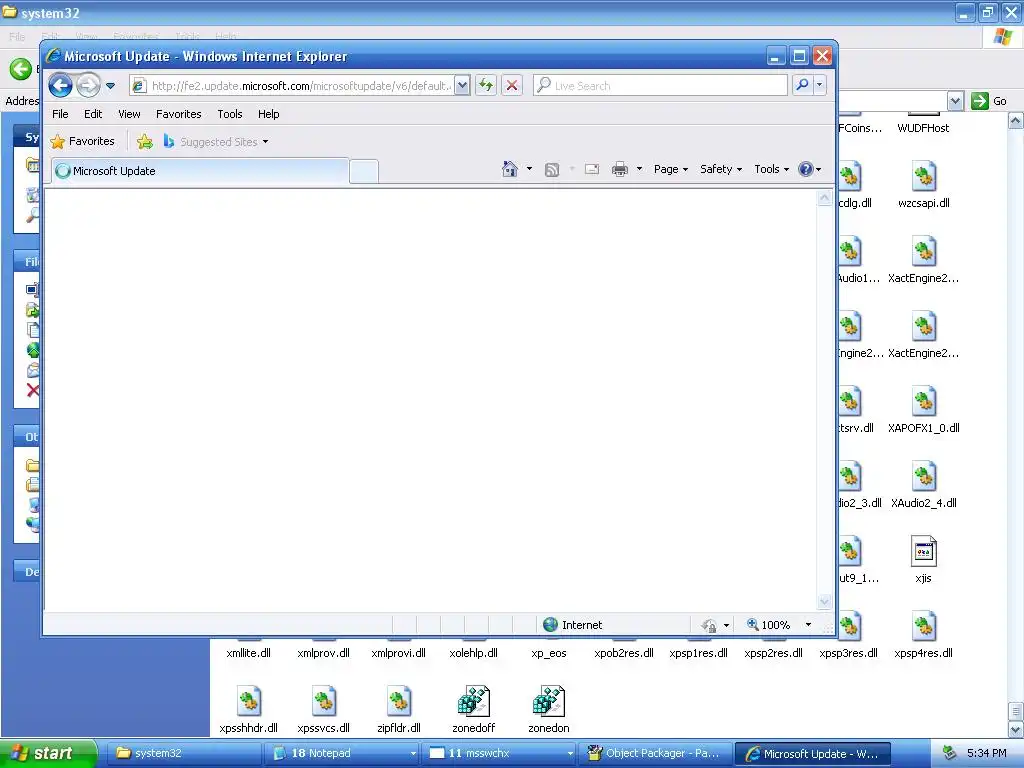Click the Read Mail icon

pos(592,170)
